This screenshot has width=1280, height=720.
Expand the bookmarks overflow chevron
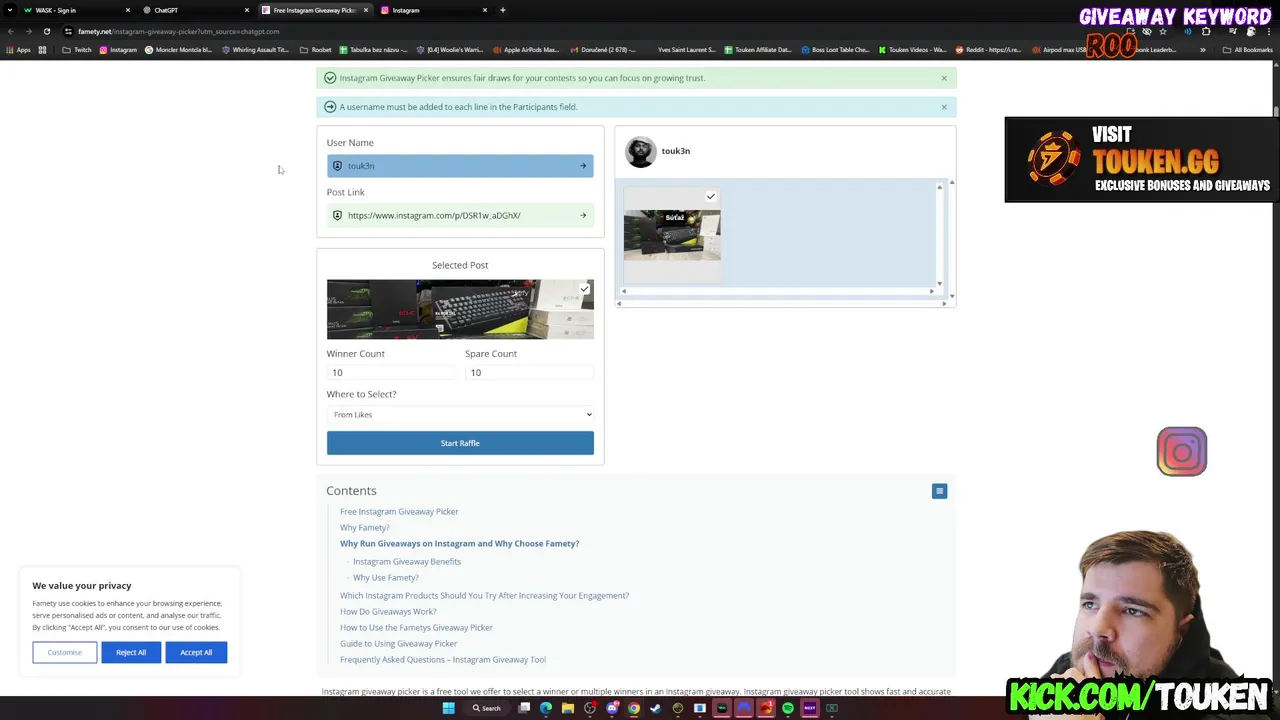click(1203, 50)
